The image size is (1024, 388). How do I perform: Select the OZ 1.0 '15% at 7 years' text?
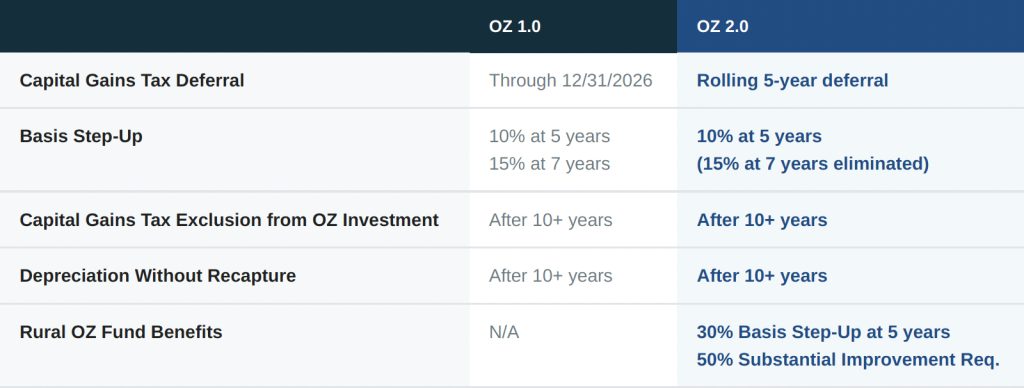pos(549,164)
